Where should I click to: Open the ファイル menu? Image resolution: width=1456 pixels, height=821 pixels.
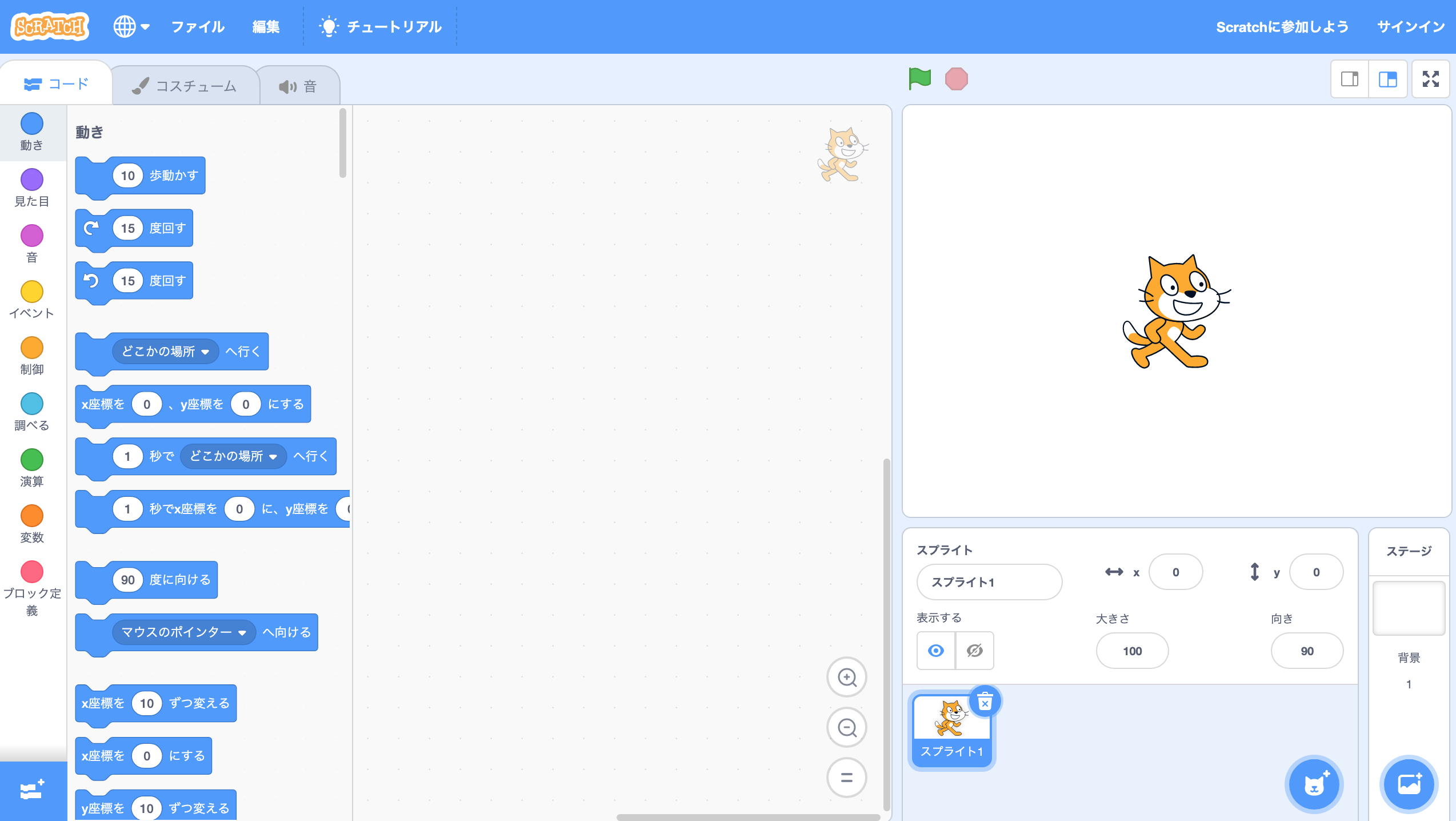[x=198, y=27]
